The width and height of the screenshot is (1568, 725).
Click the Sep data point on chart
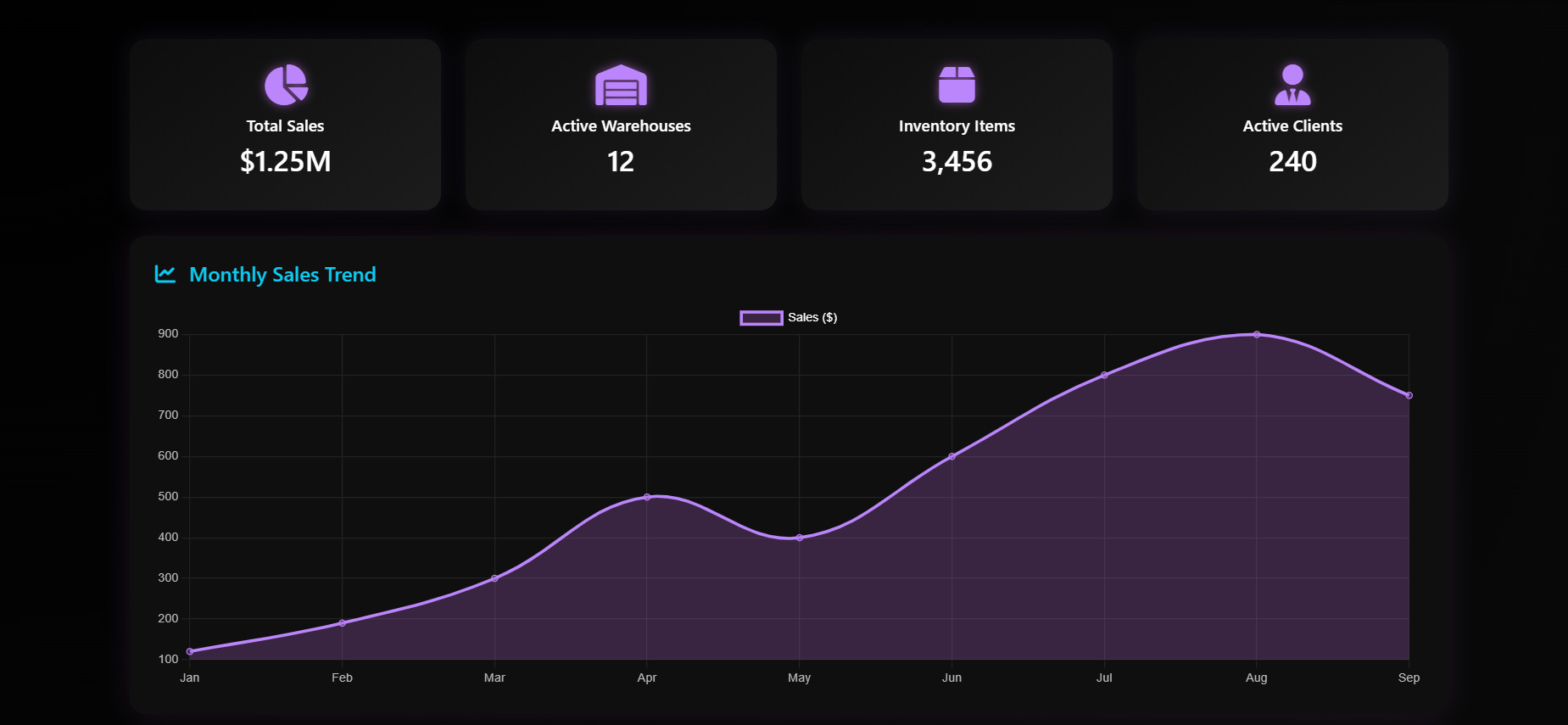[1409, 395]
